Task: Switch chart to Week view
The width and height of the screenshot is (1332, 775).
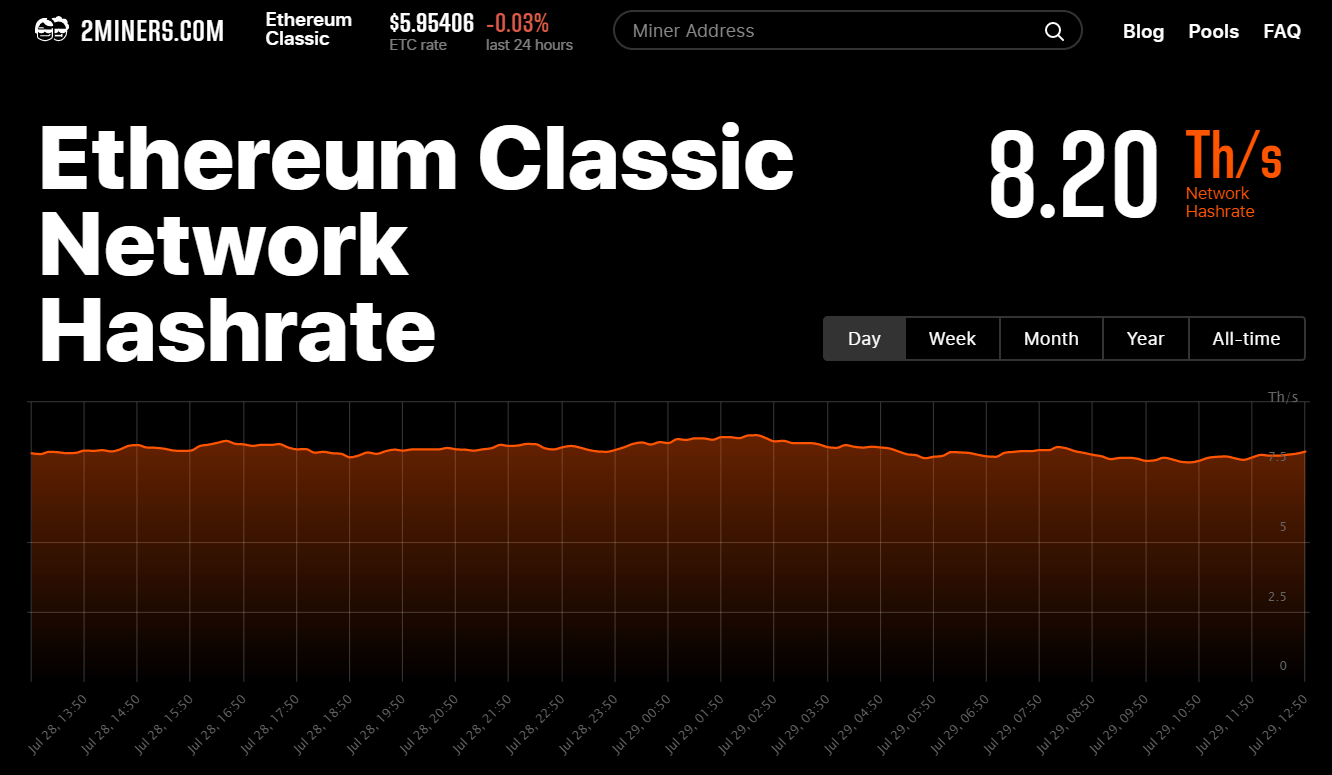Action: [x=952, y=339]
